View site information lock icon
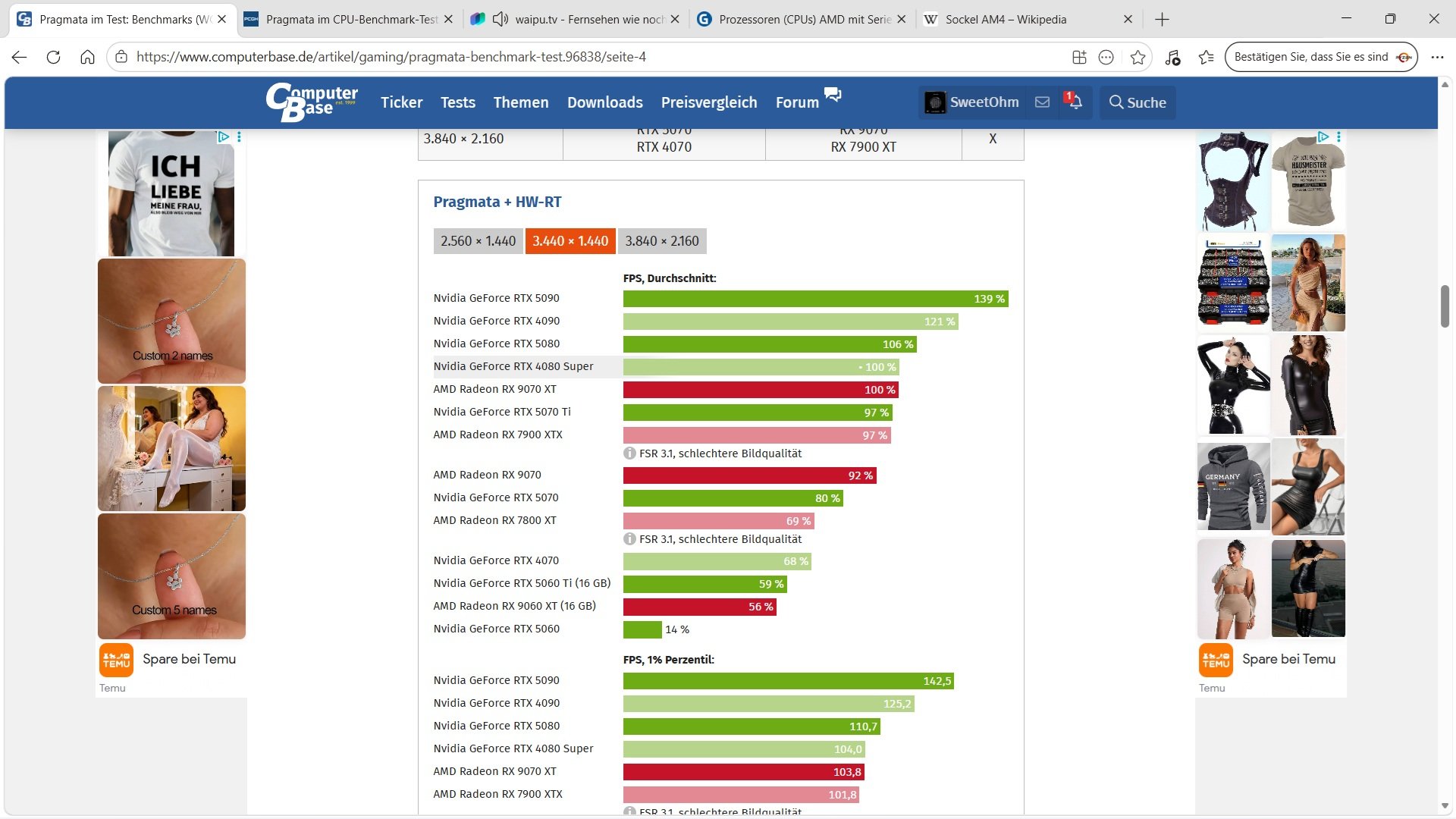1456x819 pixels. [121, 57]
